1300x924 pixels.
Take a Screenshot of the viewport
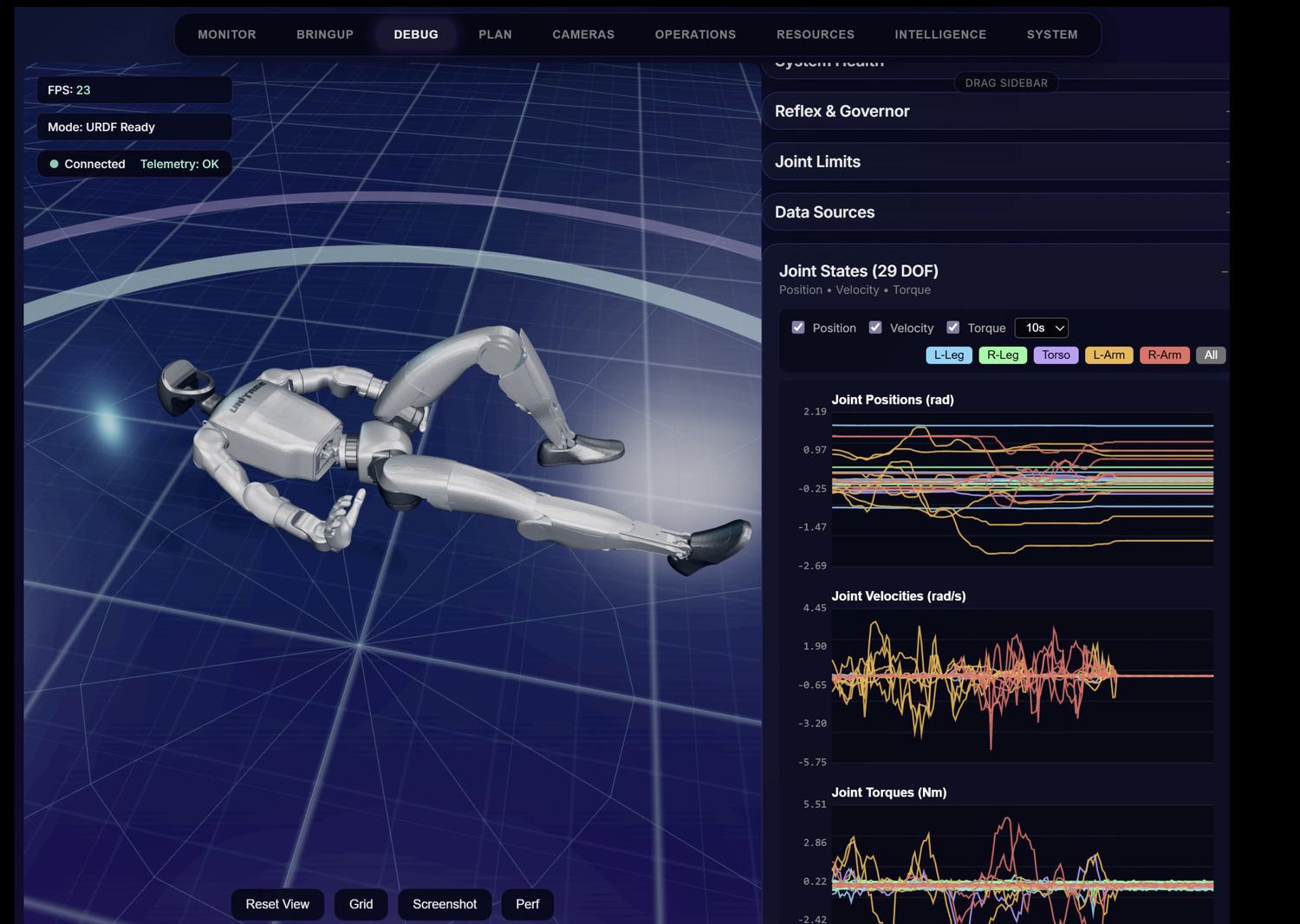[x=445, y=904]
